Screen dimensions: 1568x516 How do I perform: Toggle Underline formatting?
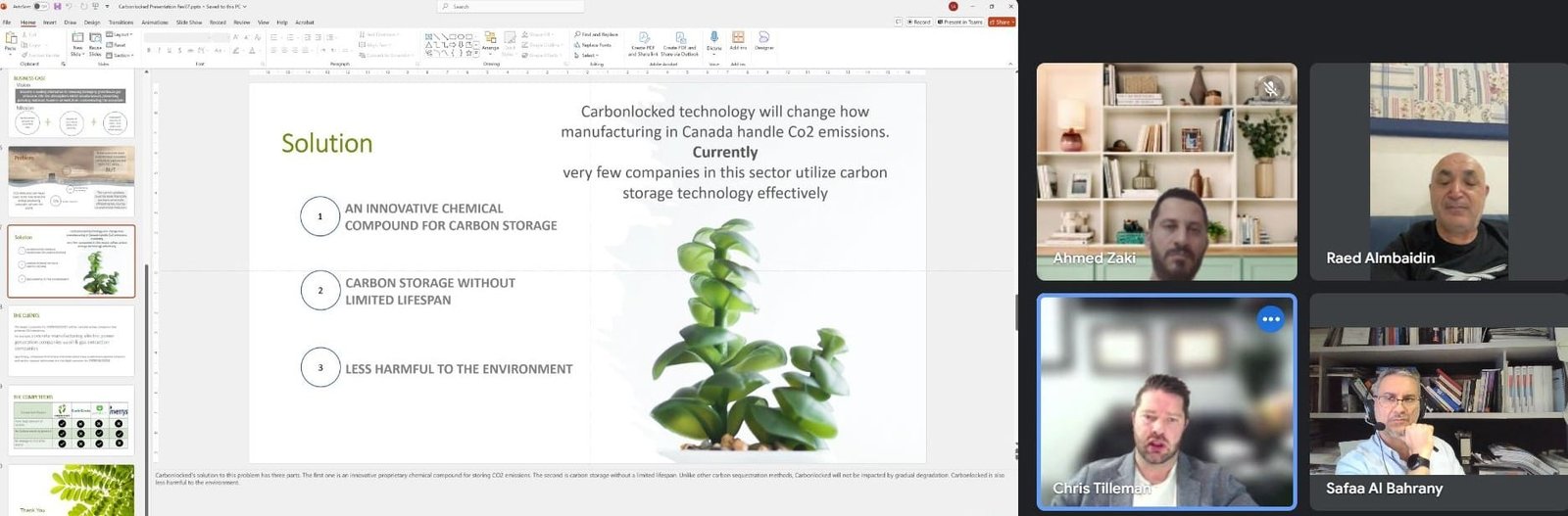(x=170, y=51)
